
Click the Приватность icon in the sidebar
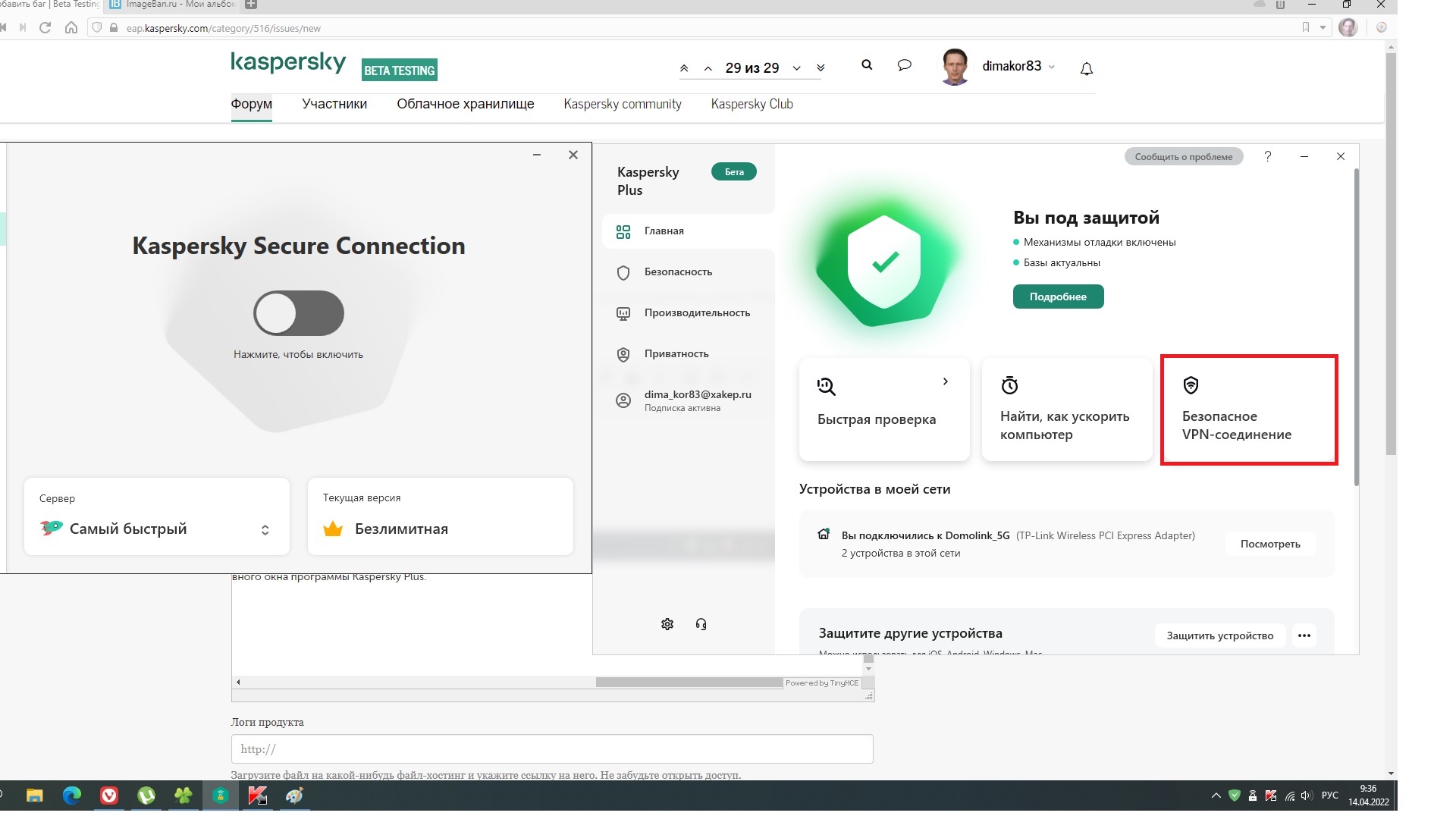[x=623, y=355]
